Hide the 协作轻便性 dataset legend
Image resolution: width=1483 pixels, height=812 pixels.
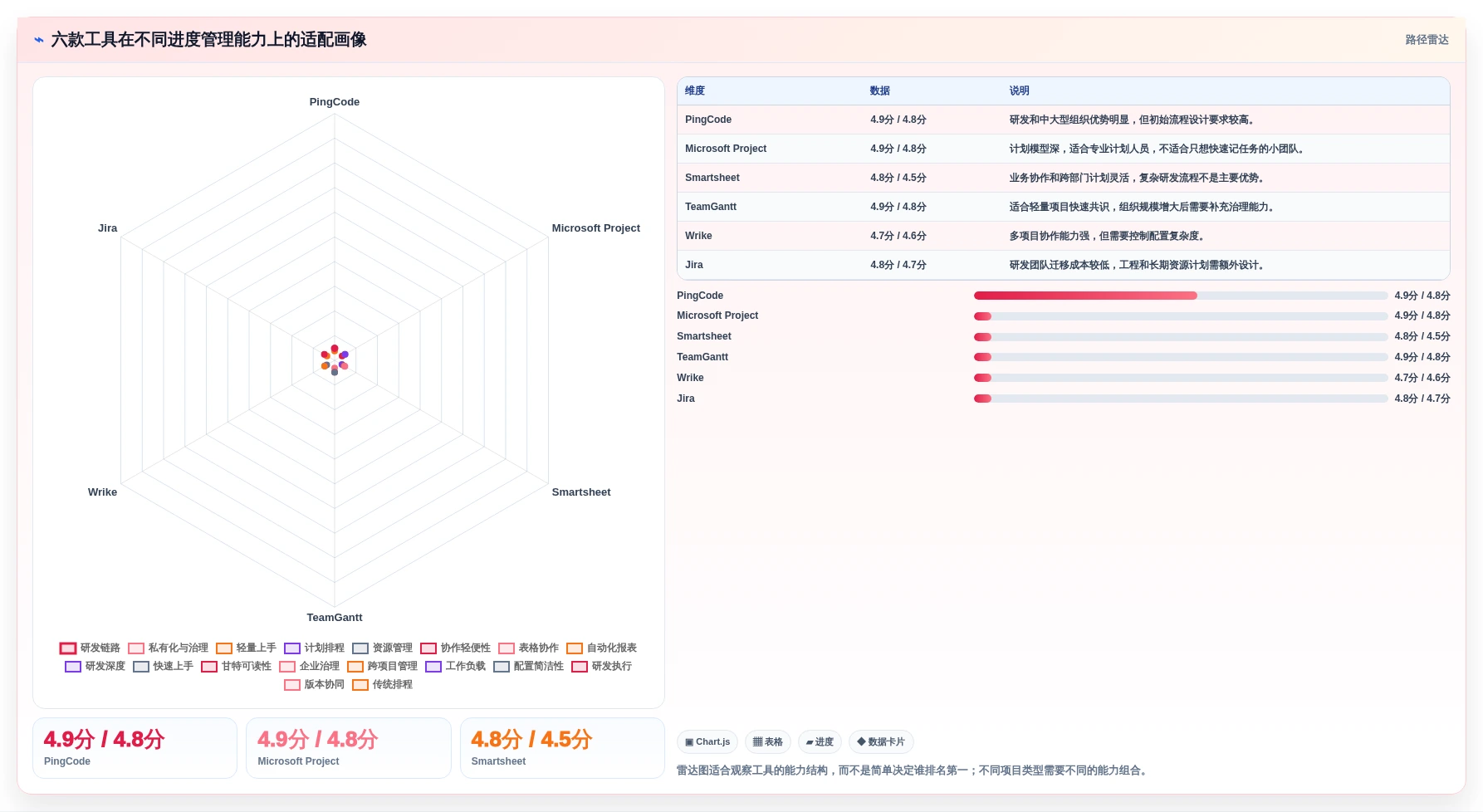click(455, 648)
